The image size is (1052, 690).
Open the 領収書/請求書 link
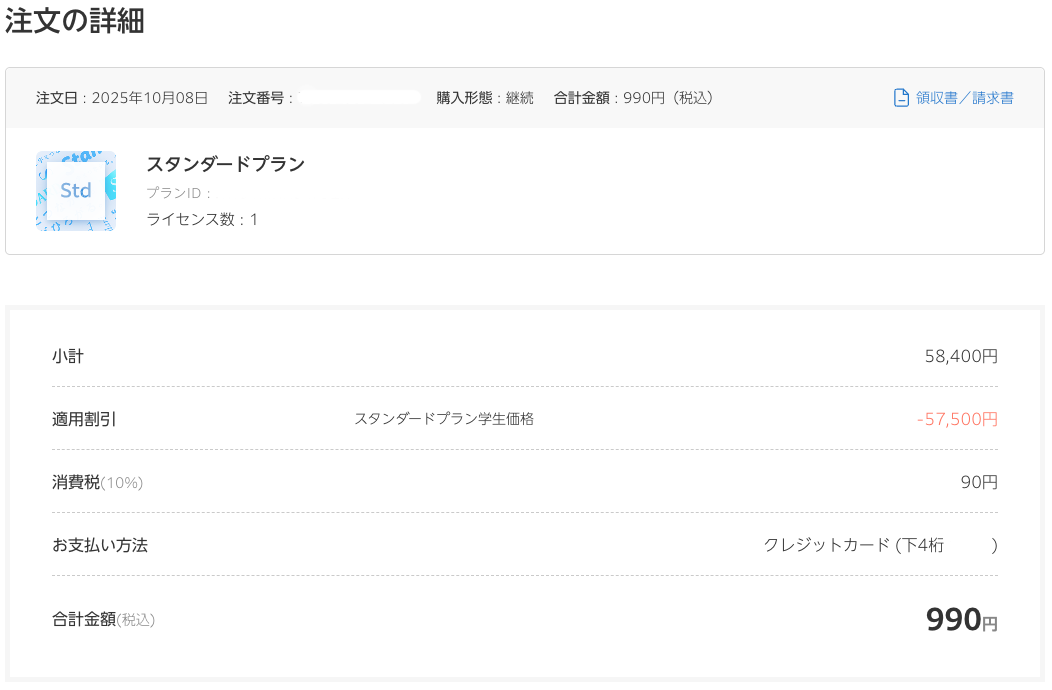click(x=964, y=98)
